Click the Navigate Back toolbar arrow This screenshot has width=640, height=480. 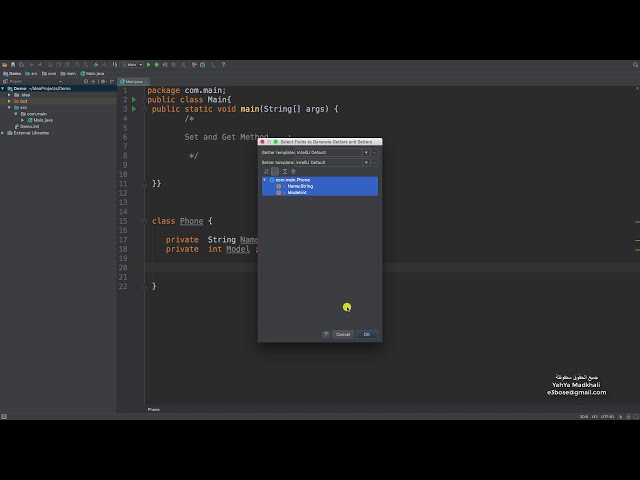[96, 64]
